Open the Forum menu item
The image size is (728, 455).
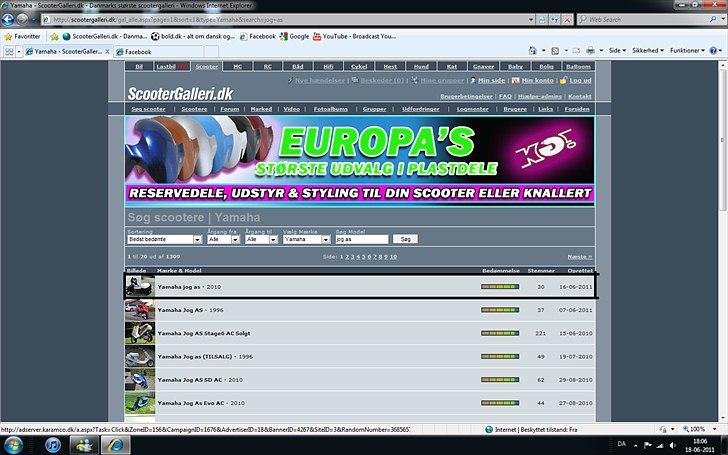pos(230,108)
